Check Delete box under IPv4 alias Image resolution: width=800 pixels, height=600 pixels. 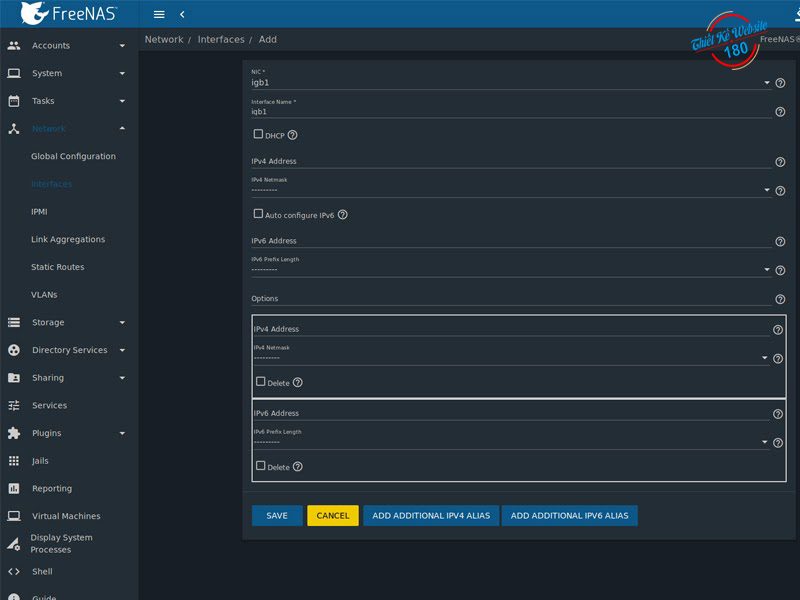click(x=261, y=382)
